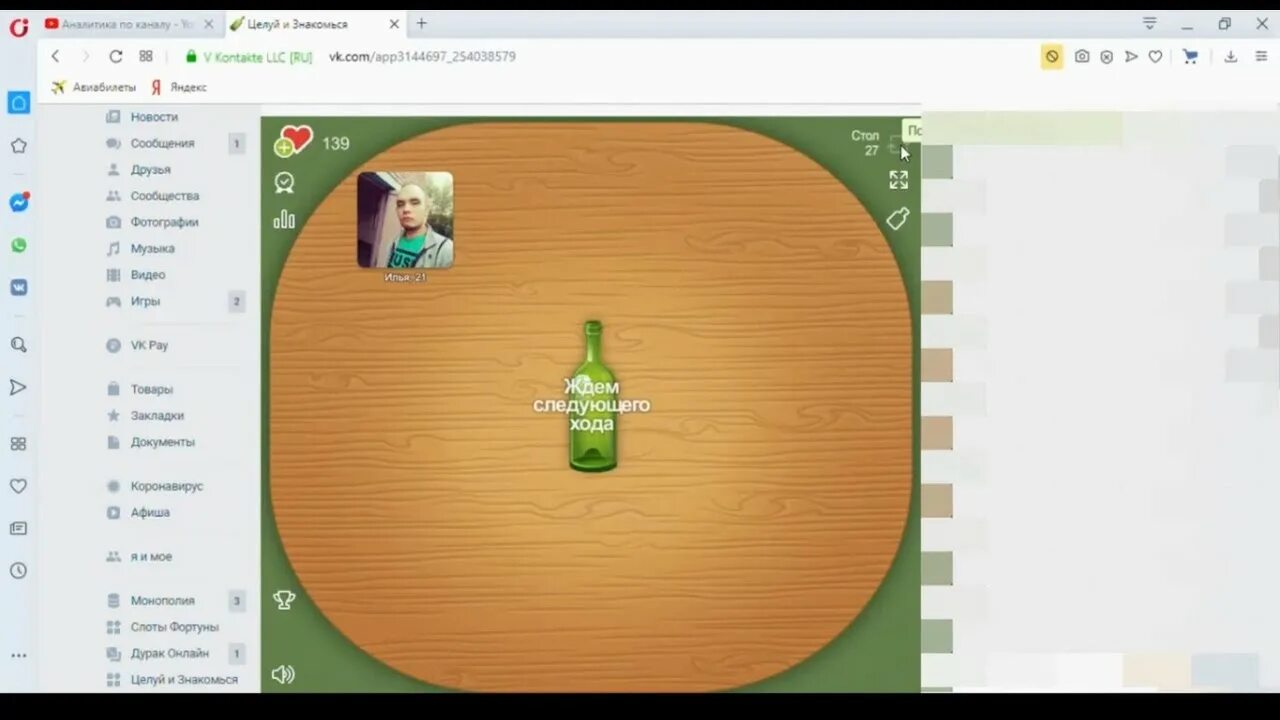This screenshot has width=1280, height=720.
Task: Open Товары in the left menu
Action: 151,389
